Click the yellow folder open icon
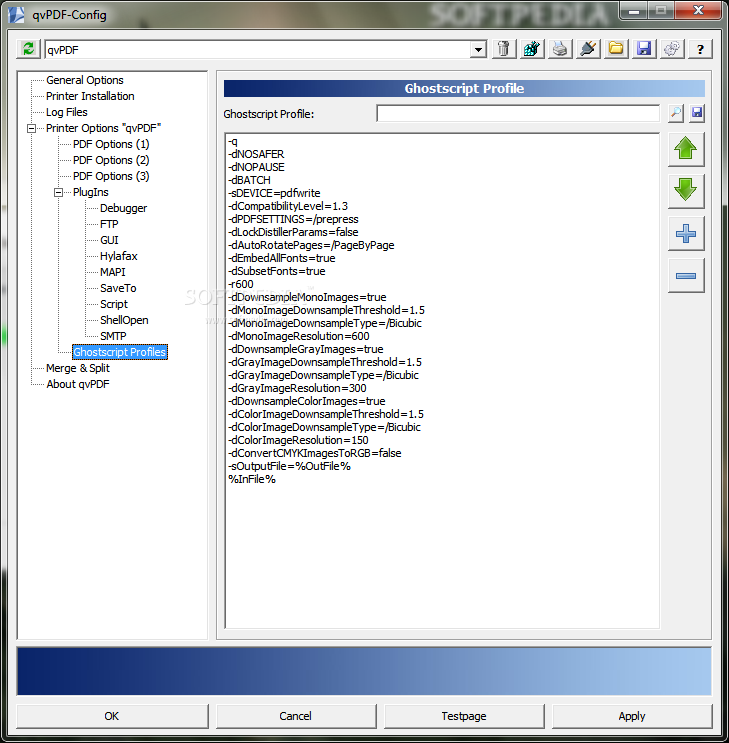The image size is (729, 743). pos(616,49)
